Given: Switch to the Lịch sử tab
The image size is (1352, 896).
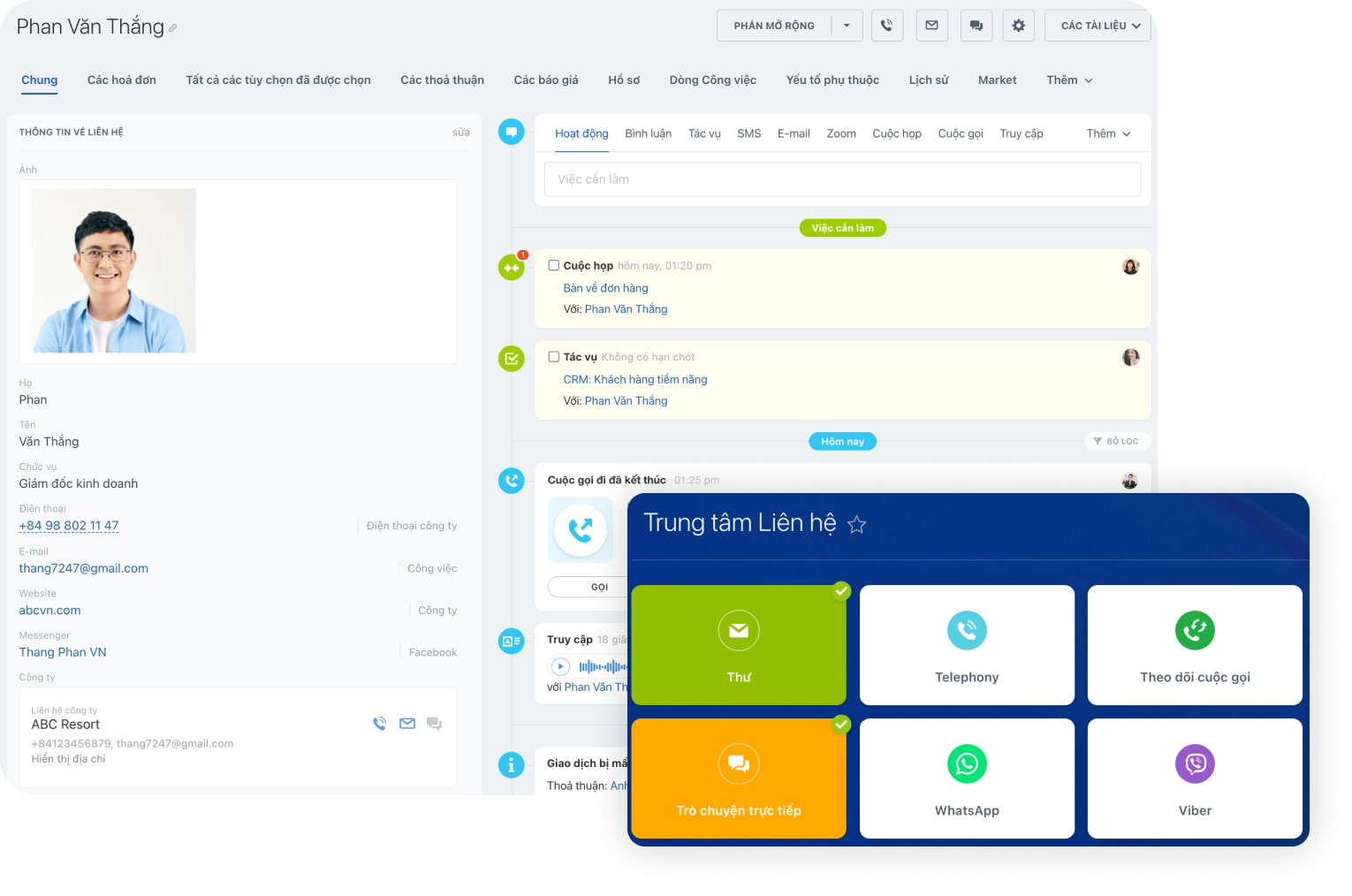Looking at the screenshot, I should [x=928, y=80].
